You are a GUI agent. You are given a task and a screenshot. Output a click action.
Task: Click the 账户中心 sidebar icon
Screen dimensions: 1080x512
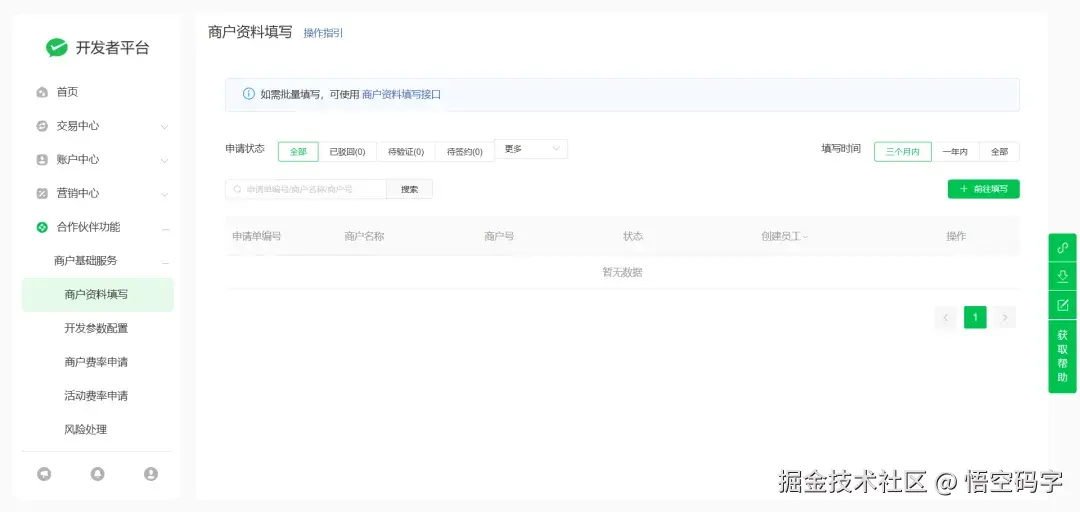42,160
